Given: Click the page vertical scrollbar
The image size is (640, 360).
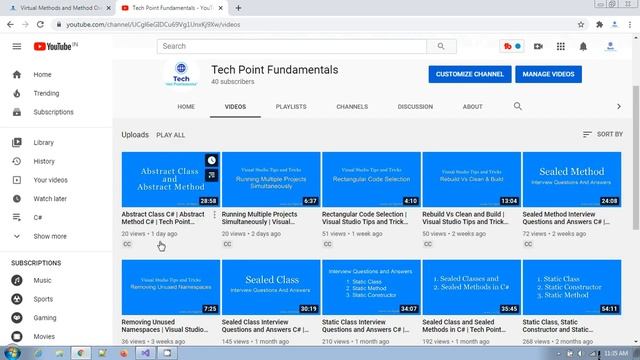Looking at the screenshot, I should (636, 157).
